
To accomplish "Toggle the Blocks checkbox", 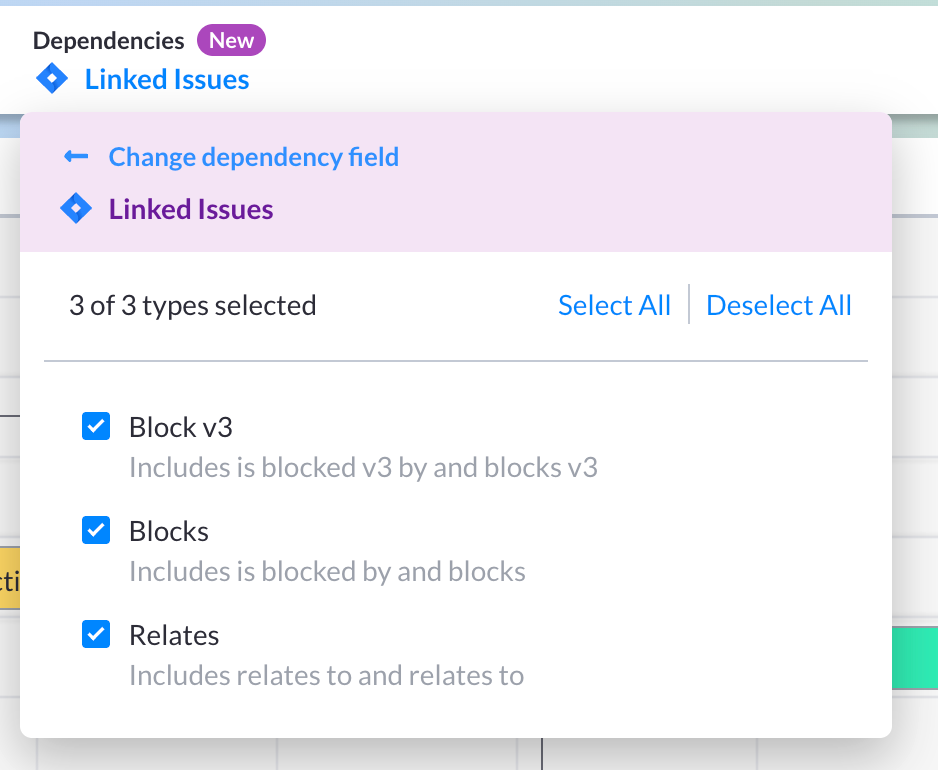I will [96, 531].
